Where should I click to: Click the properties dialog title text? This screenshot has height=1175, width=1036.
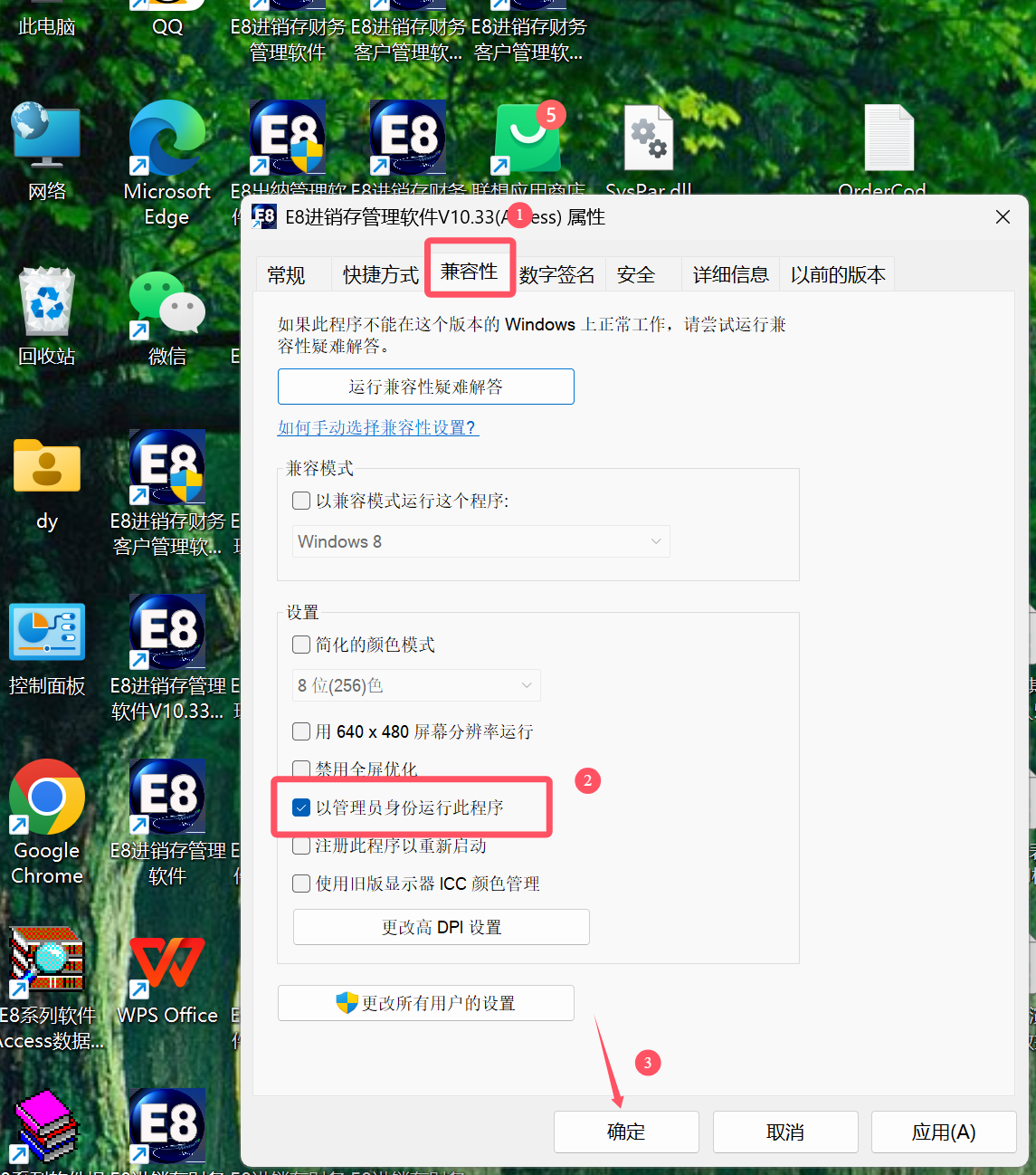click(445, 217)
